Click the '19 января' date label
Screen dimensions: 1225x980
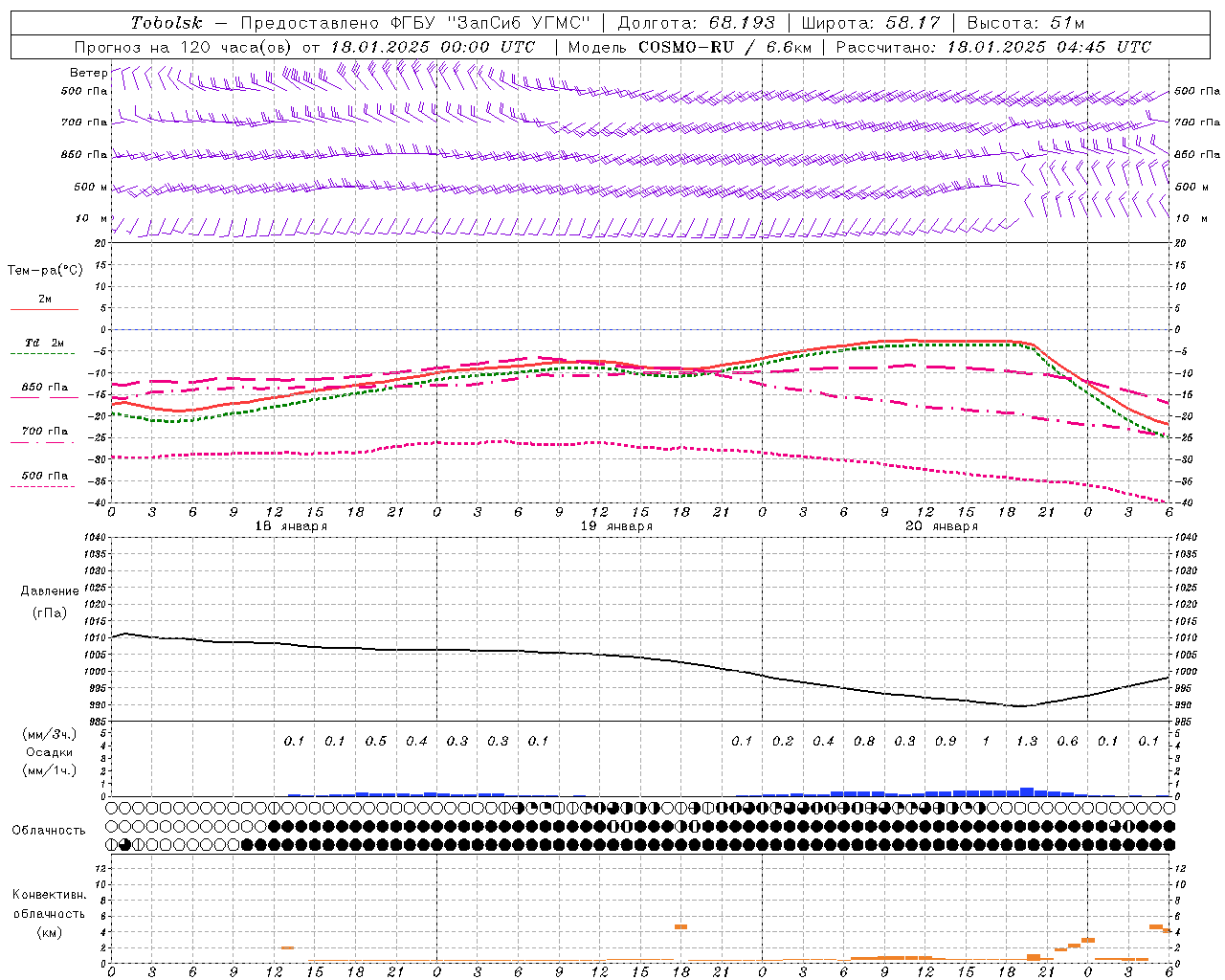coord(616,526)
